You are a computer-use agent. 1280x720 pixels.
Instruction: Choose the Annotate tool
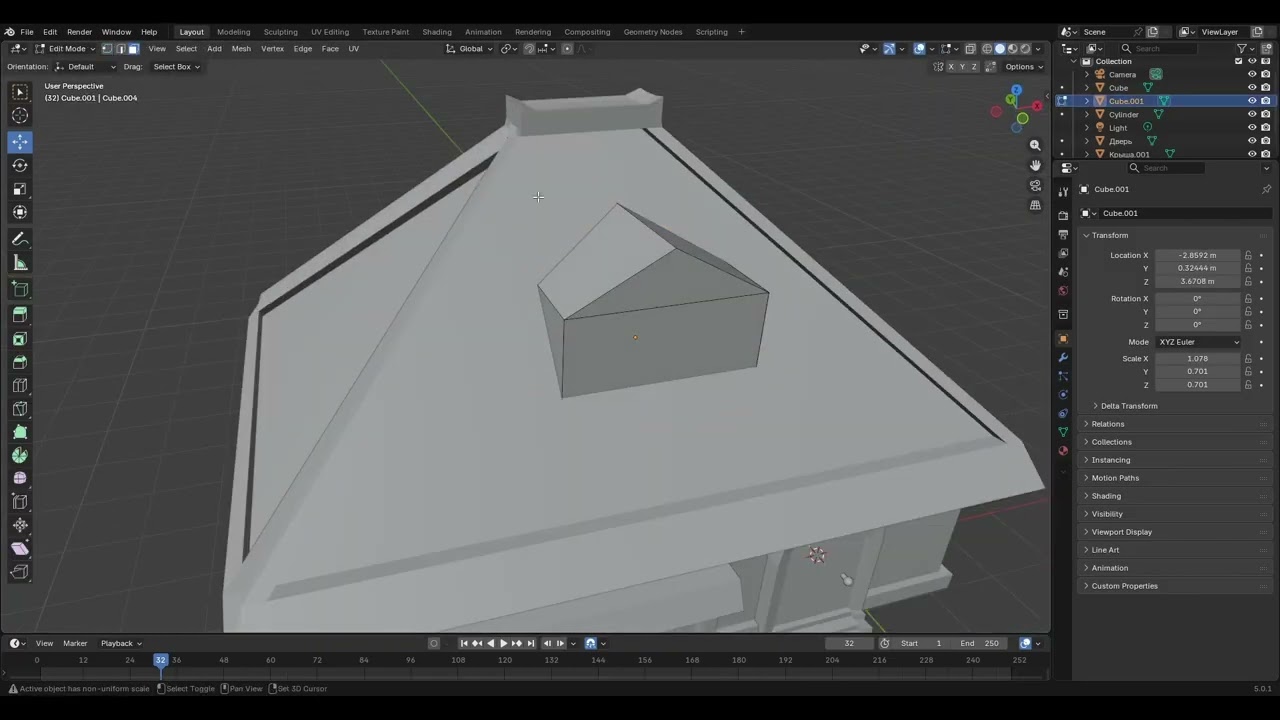[x=20, y=239]
